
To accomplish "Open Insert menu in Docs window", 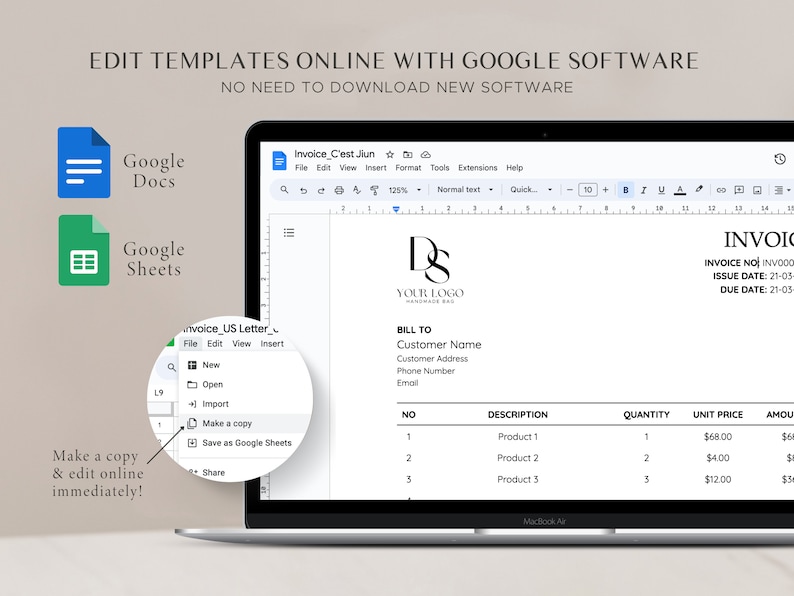I will (x=376, y=168).
